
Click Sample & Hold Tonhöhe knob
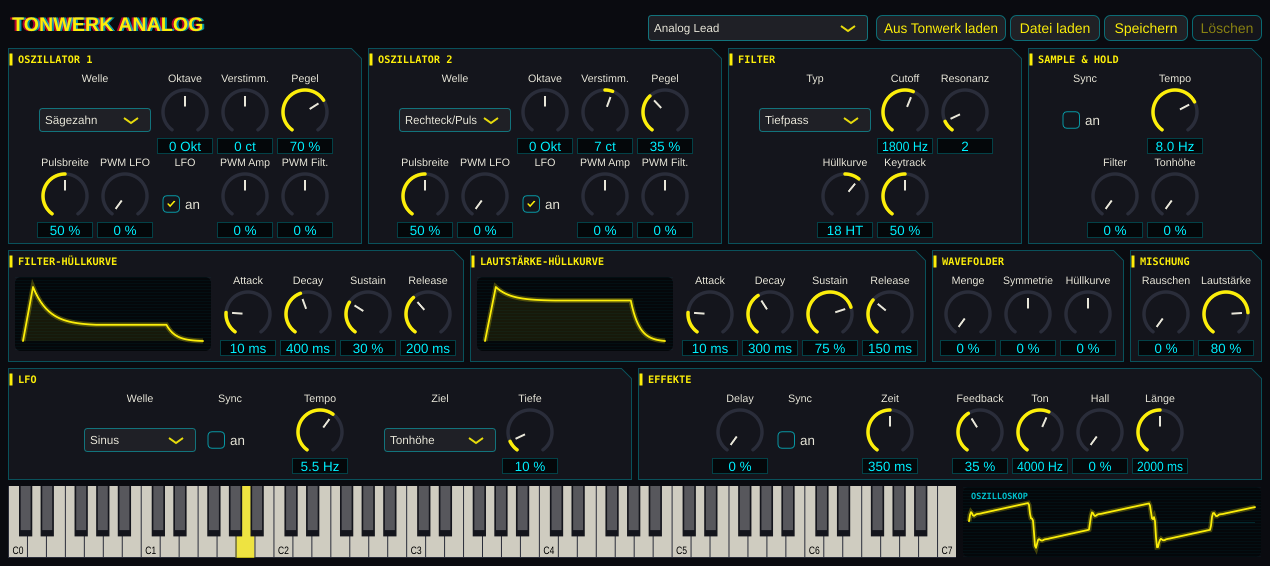(x=1175, y=196)
